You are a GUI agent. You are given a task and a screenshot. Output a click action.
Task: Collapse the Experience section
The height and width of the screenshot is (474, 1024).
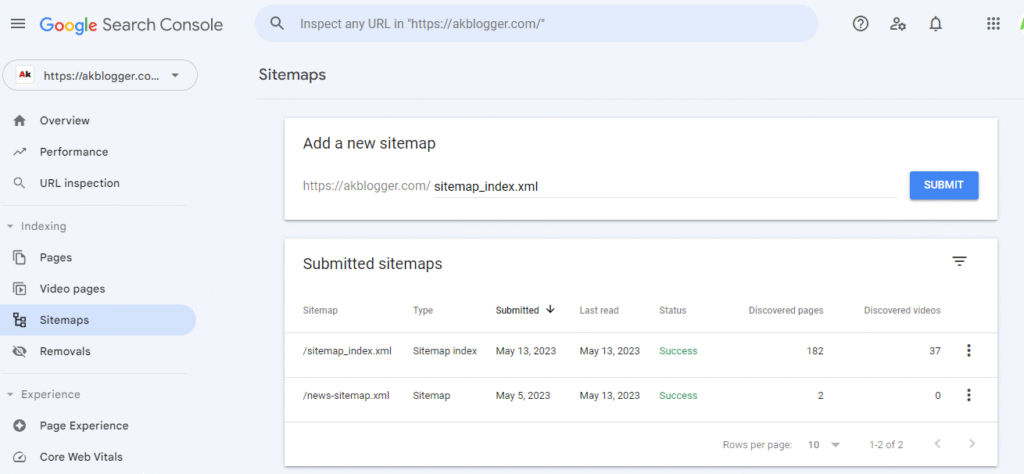44,394
